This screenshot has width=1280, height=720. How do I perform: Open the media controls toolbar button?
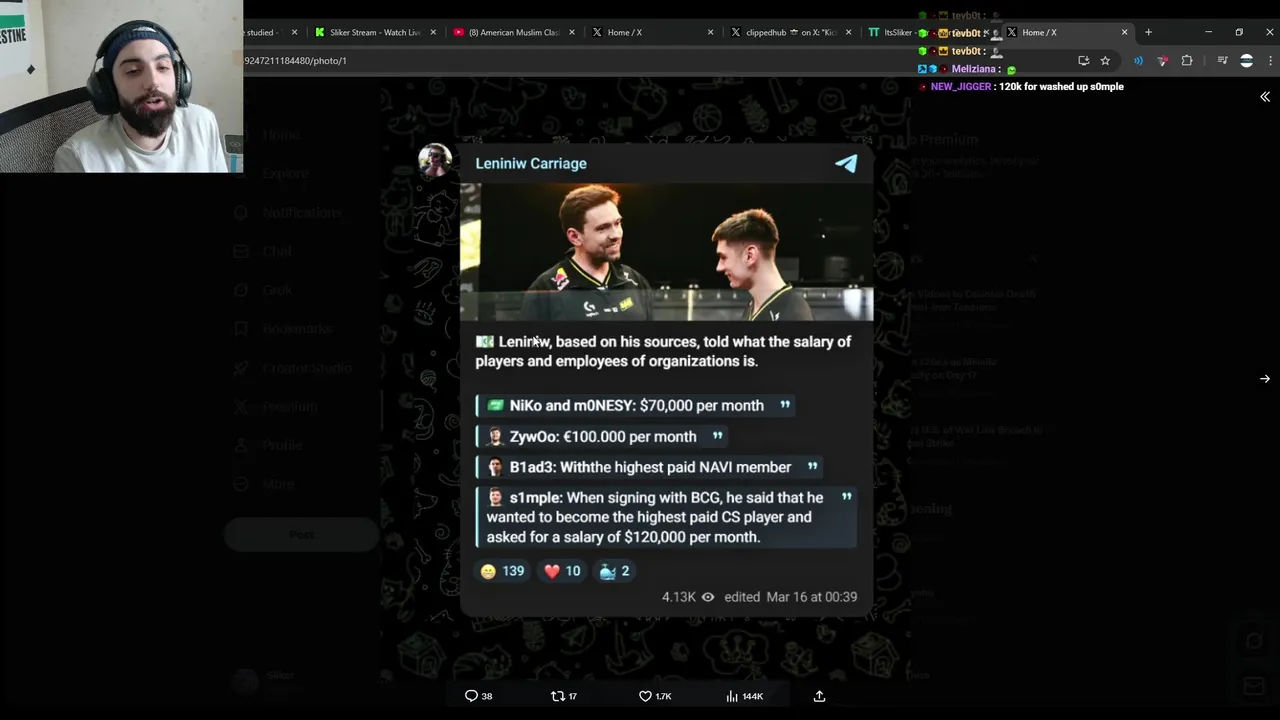1222,61
